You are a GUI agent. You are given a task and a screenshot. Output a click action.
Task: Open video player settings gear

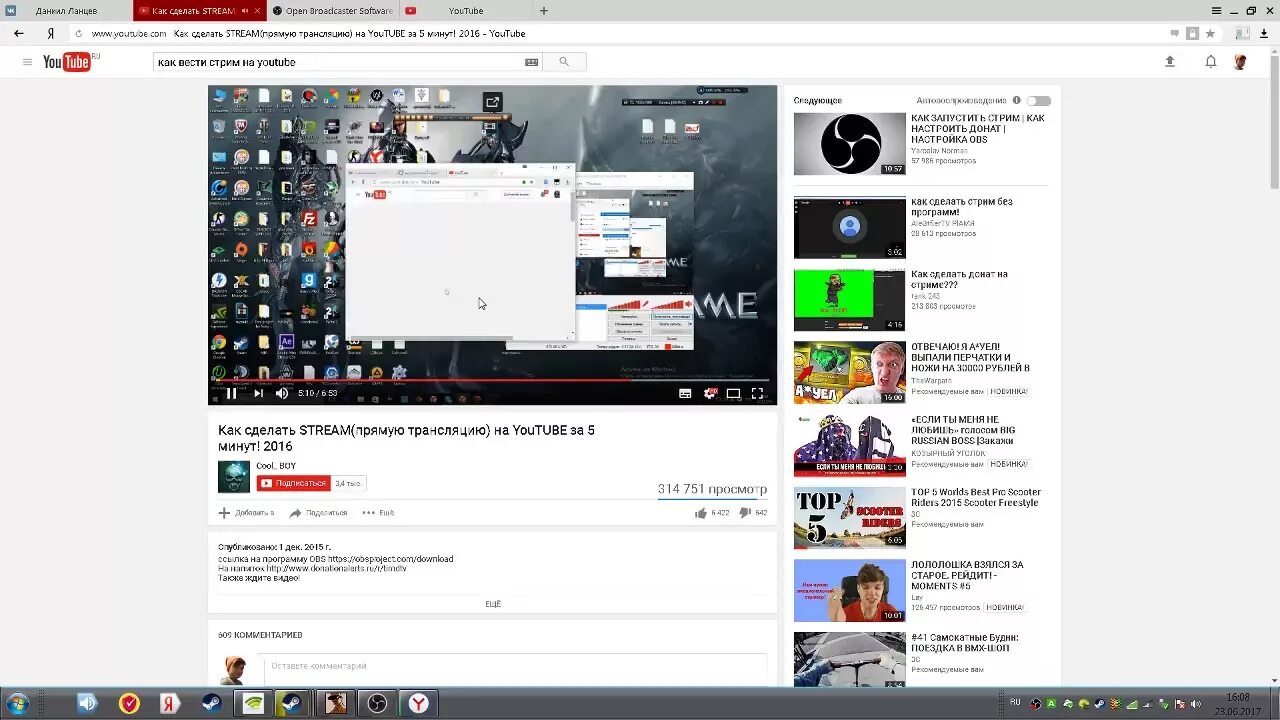click(x=710, y=393)
